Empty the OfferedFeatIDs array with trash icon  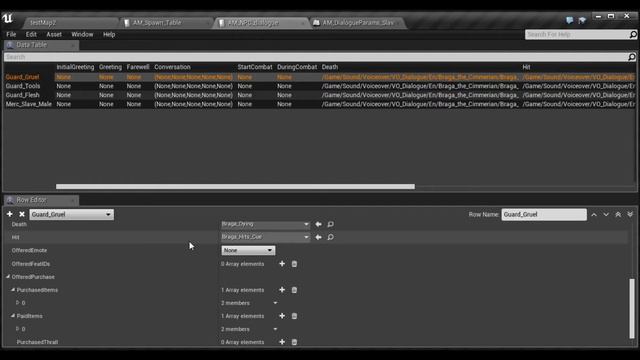pyautogui.click(x=294, y=264)
